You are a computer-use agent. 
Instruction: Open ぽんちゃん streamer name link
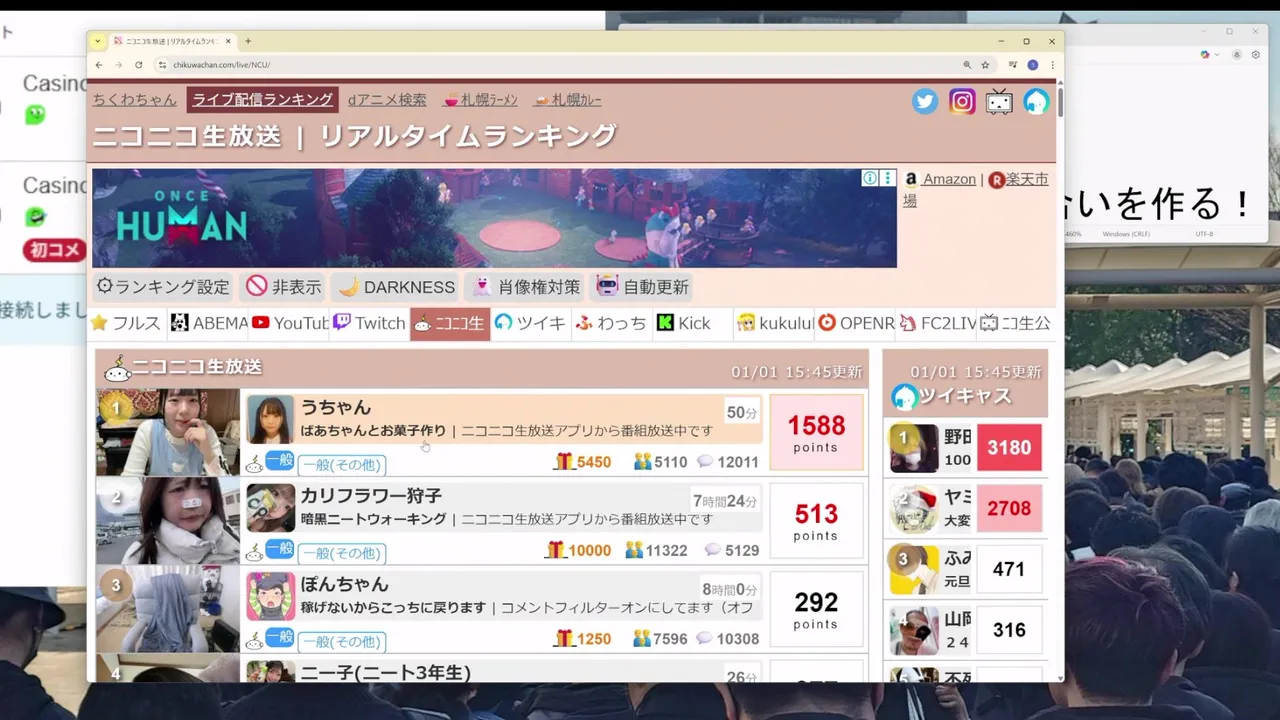tap(344, 584)
